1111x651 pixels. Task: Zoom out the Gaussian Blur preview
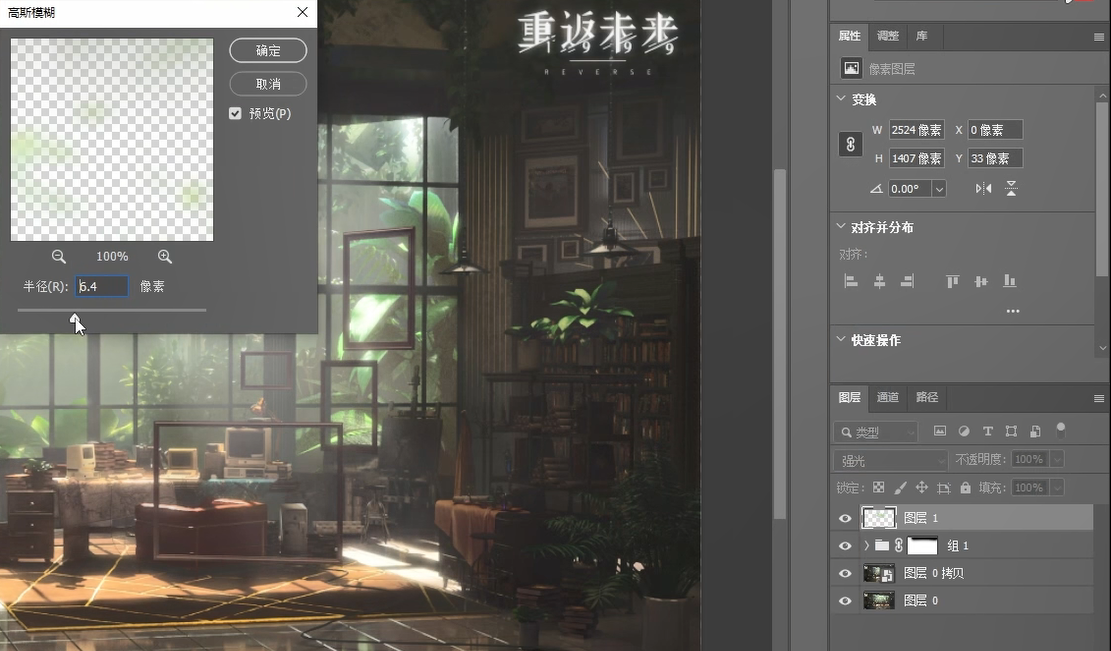pyautogui.click(x=59, y=256)
